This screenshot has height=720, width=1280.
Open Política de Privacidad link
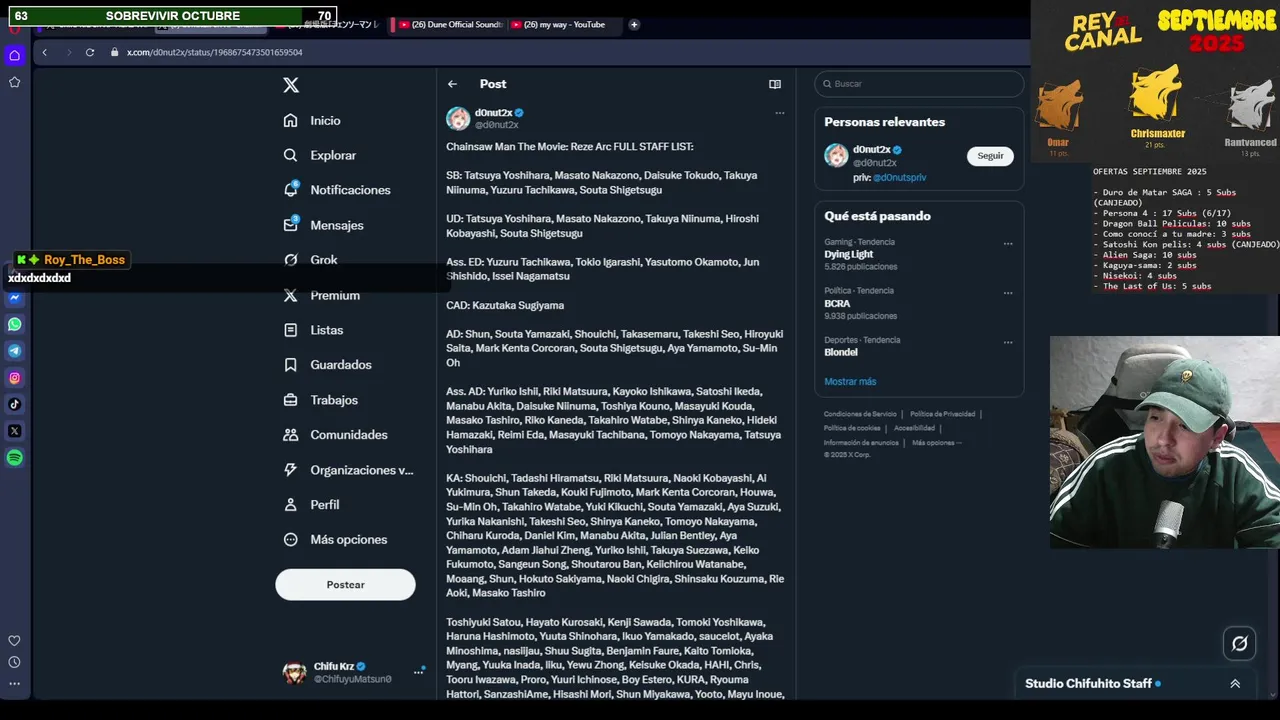pyautogui.click(x=942, y=414)
